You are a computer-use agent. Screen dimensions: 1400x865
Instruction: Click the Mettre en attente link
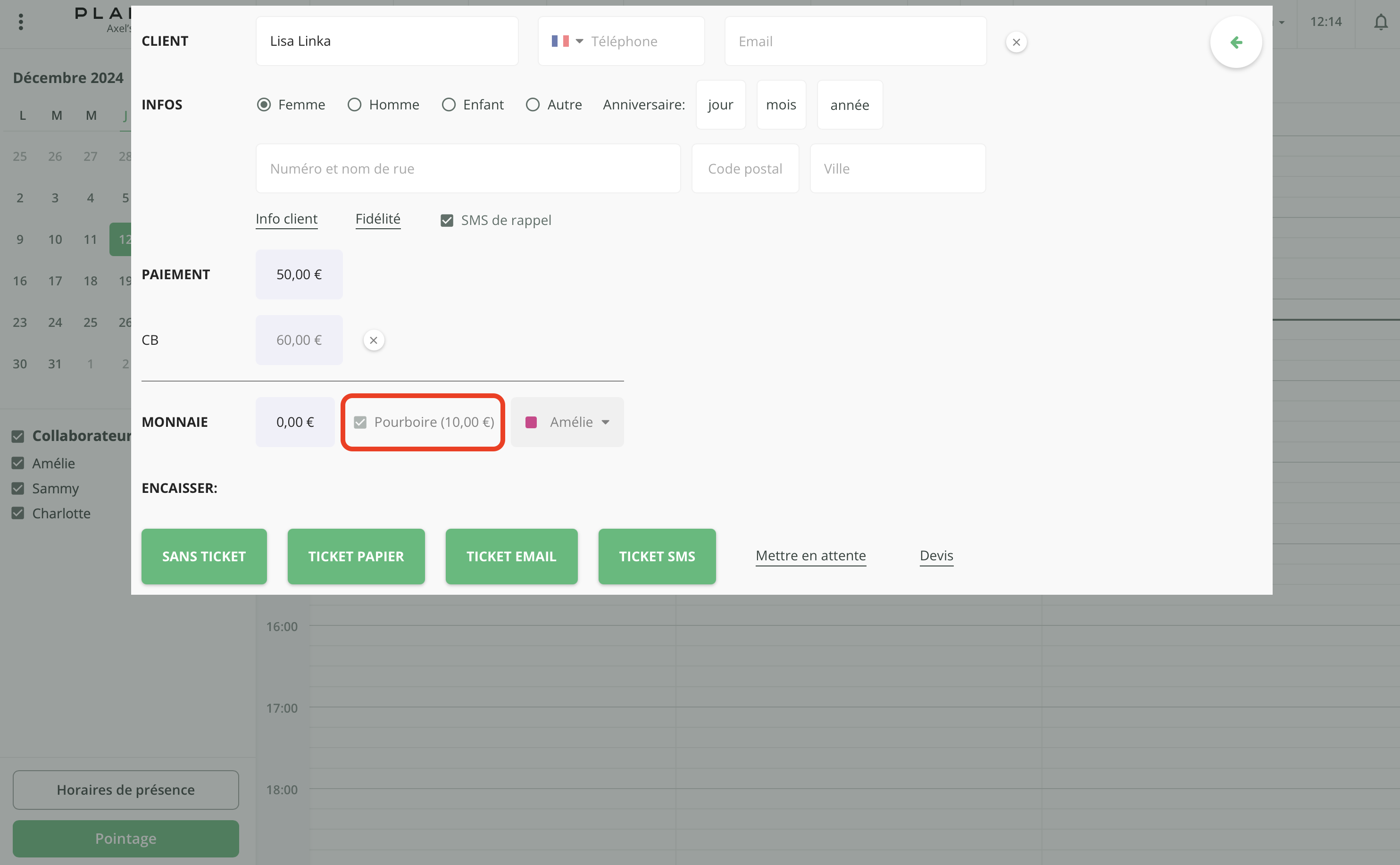click(x=810, y=556)
